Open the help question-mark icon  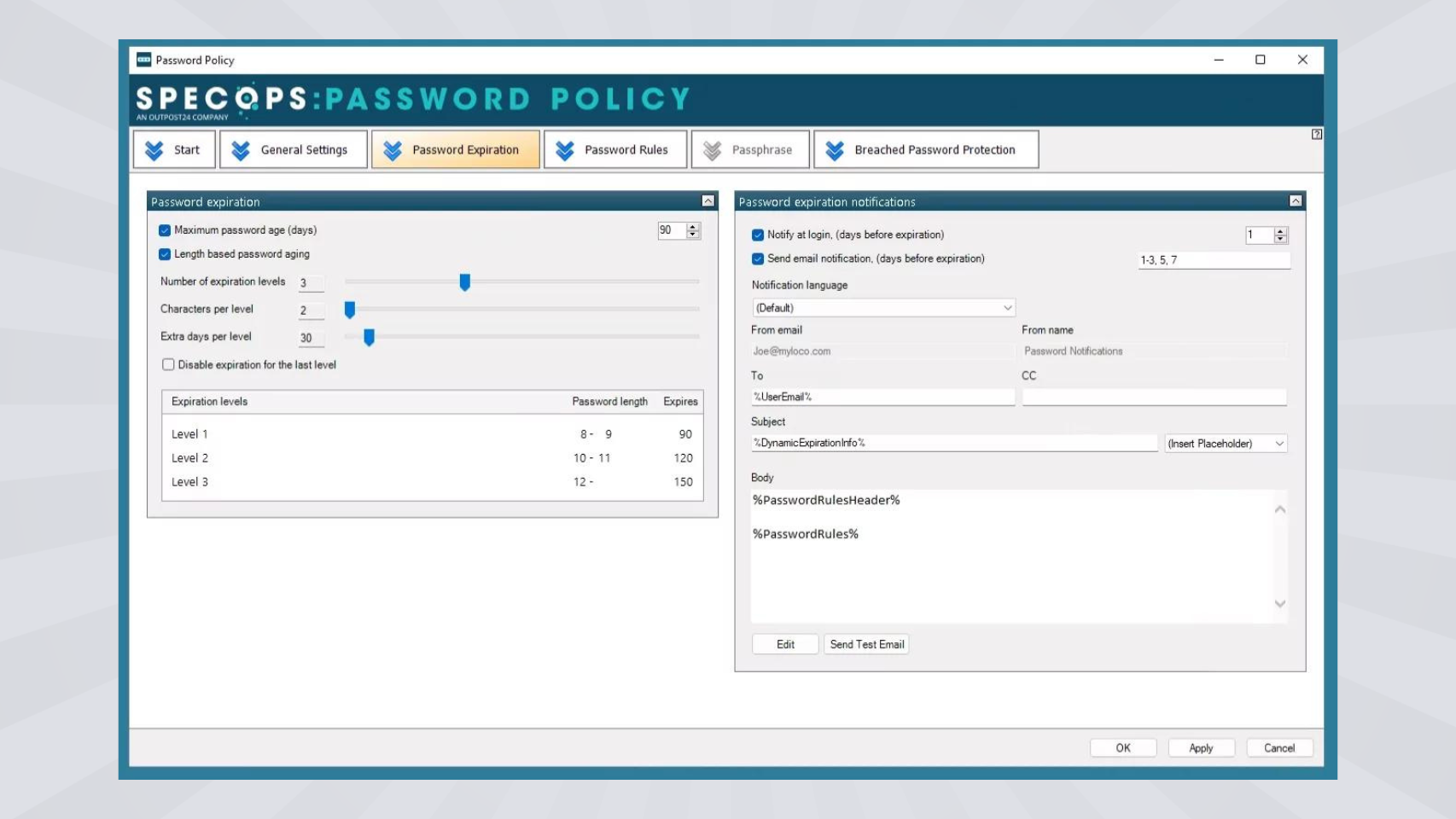click(1317, 133)
